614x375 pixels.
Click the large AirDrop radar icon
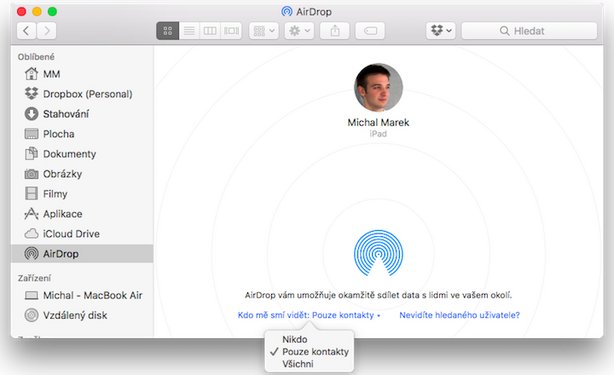378,253
